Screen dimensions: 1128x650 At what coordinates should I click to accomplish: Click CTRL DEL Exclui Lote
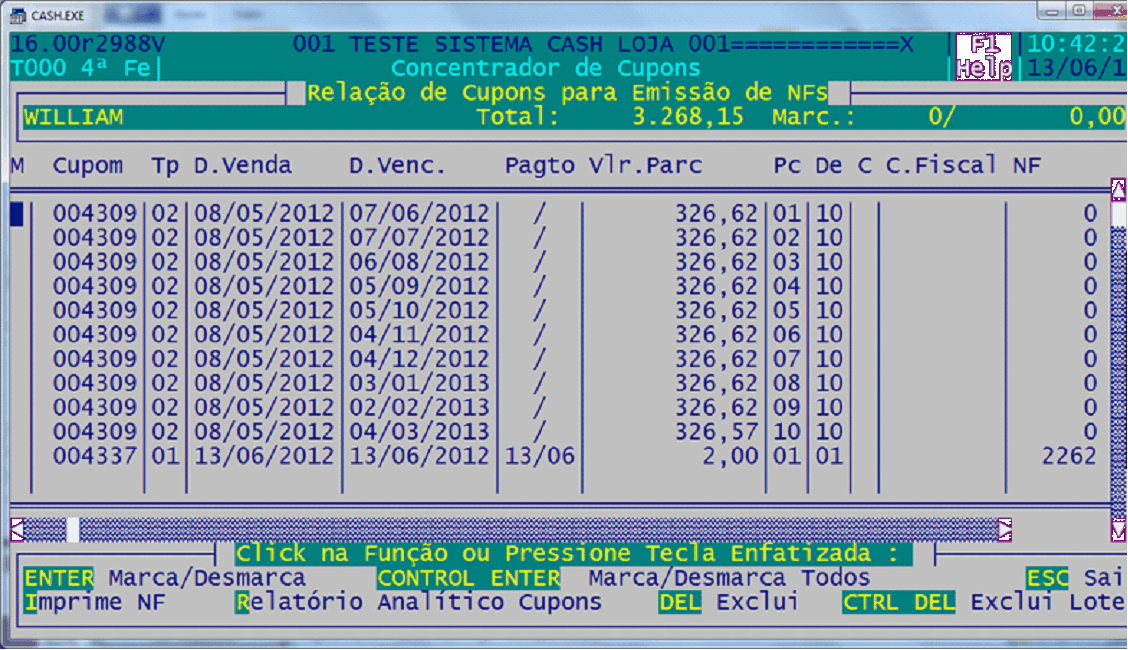click(x=983, y=602)
